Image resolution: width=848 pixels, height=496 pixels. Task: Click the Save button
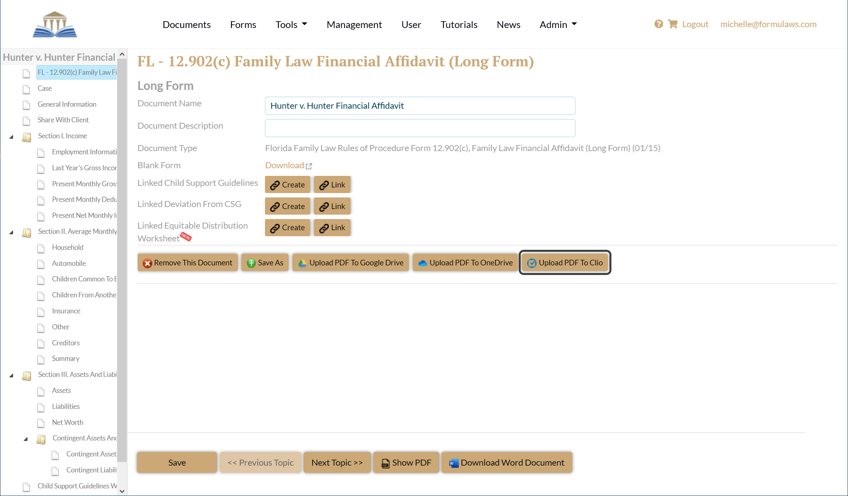point(177,462)
